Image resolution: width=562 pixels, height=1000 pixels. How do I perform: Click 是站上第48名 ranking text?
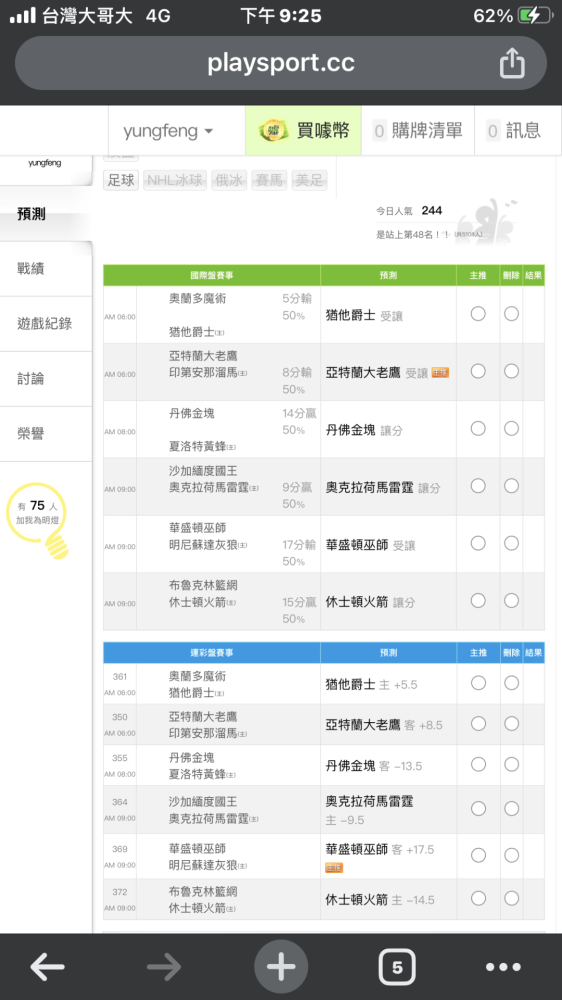point(412,235)
